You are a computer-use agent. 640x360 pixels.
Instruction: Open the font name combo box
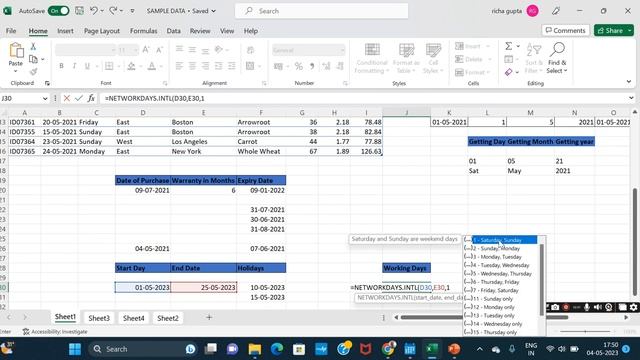85,50
